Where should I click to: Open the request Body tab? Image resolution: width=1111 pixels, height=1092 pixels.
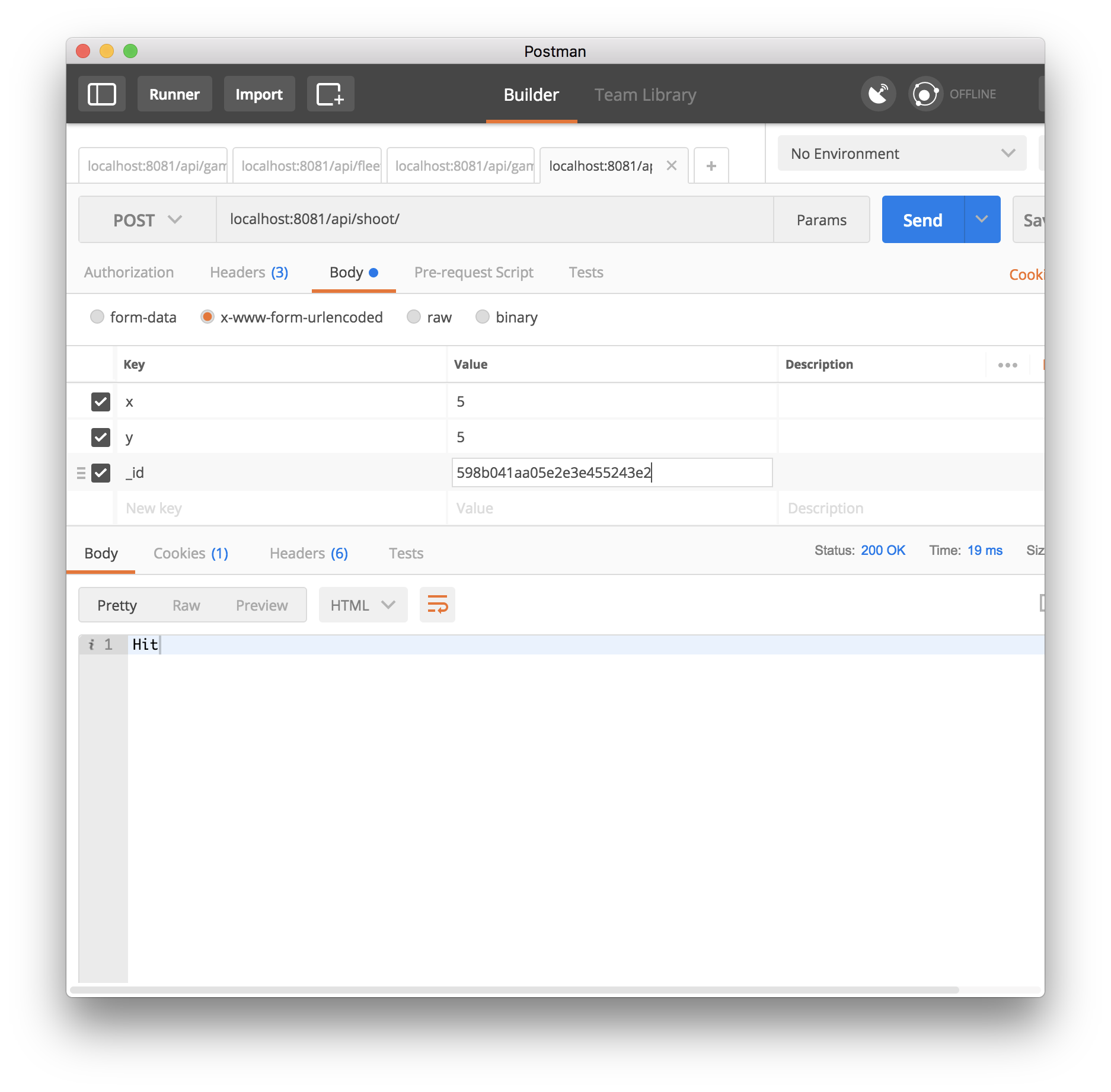[x=353, y=272]
